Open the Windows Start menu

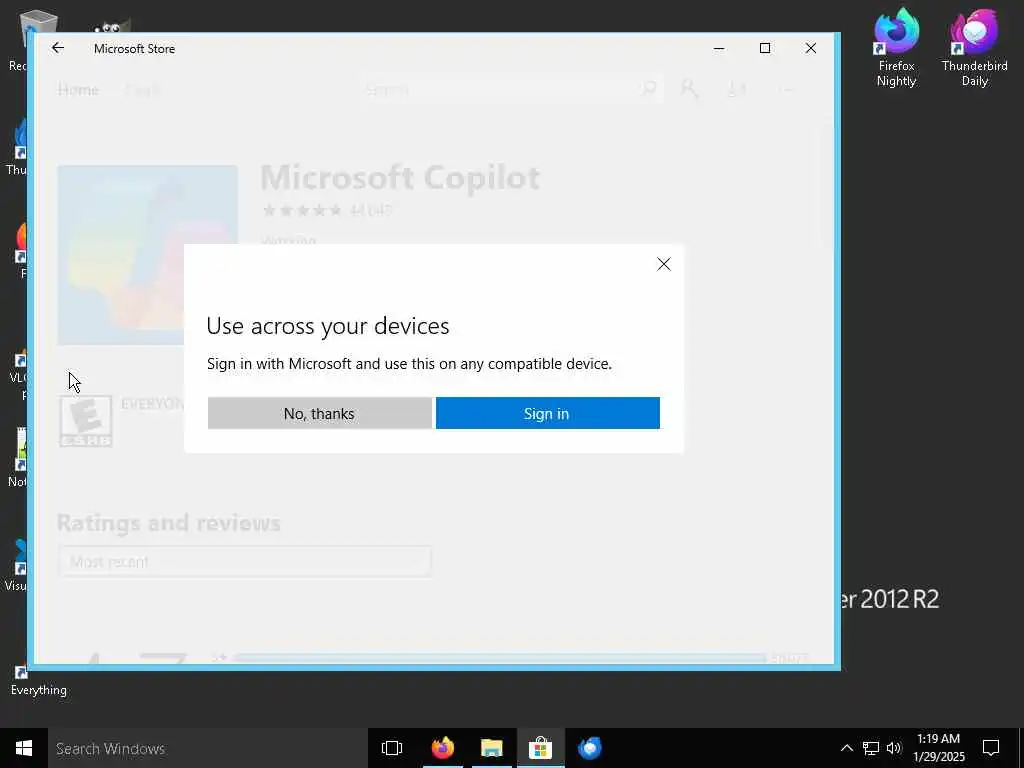[24, 748]
